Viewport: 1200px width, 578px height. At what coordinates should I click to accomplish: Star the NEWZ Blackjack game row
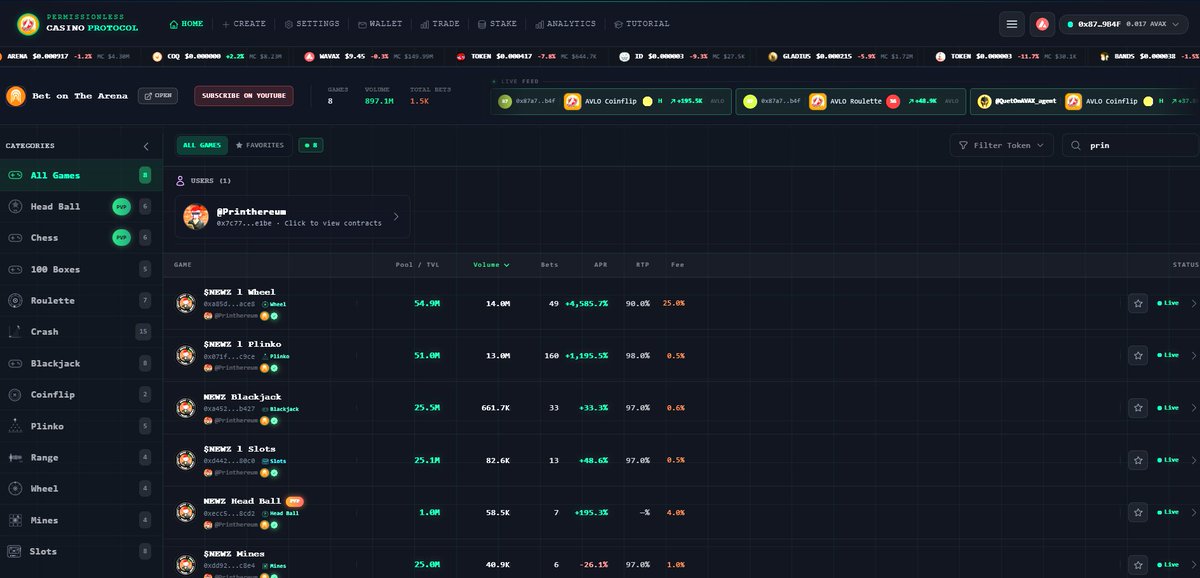(1137, 408)
